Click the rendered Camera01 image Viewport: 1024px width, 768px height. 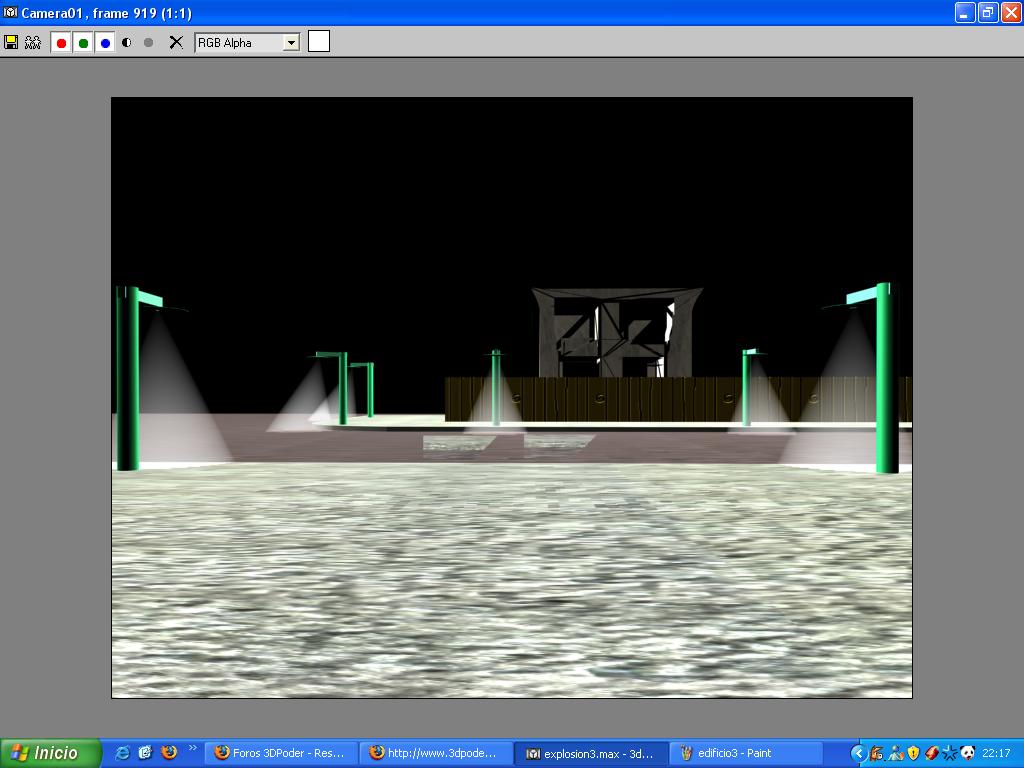pos(512,398)
